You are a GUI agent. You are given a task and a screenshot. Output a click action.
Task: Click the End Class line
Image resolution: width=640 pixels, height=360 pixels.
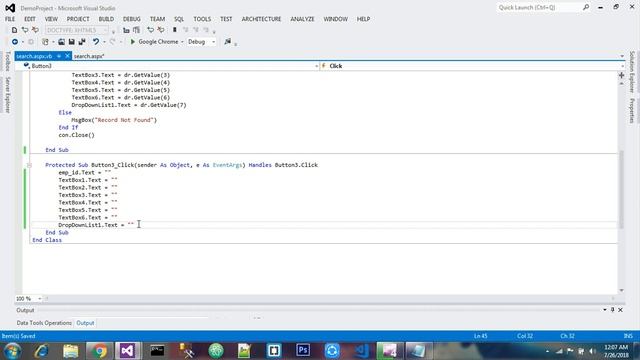pos(47,240)
